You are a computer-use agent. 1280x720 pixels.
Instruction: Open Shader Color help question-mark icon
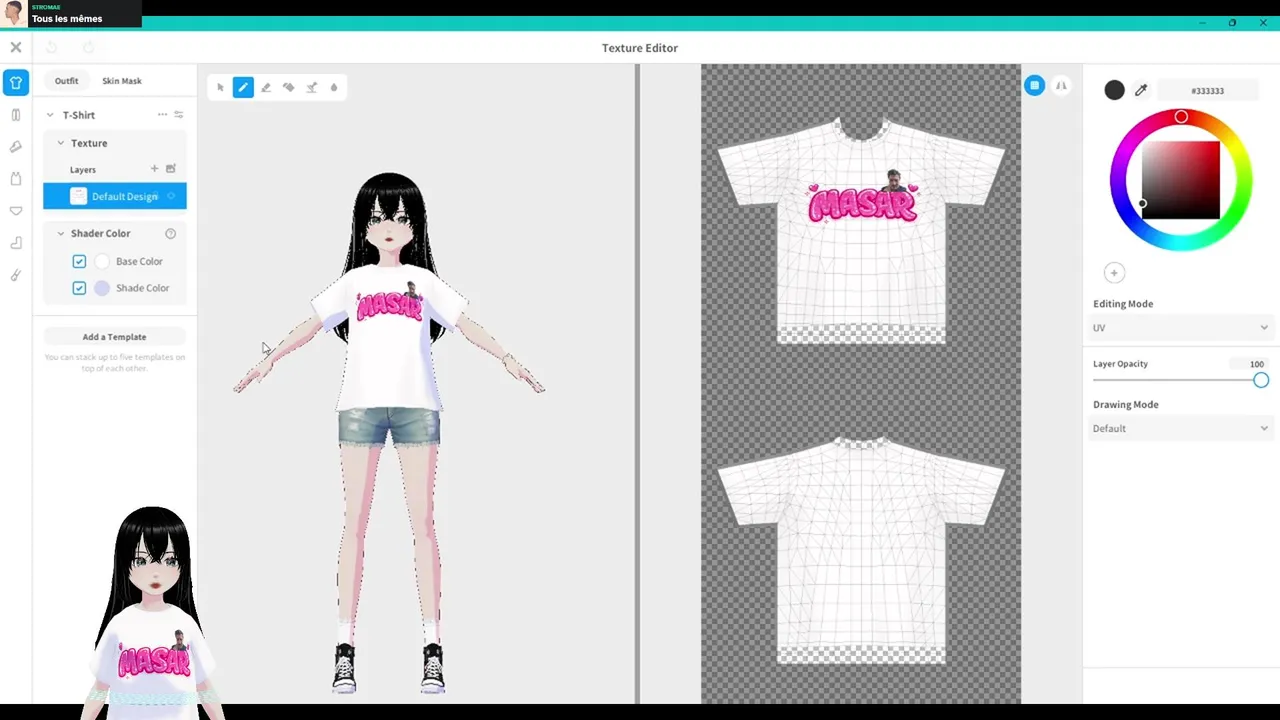(170, 234)
